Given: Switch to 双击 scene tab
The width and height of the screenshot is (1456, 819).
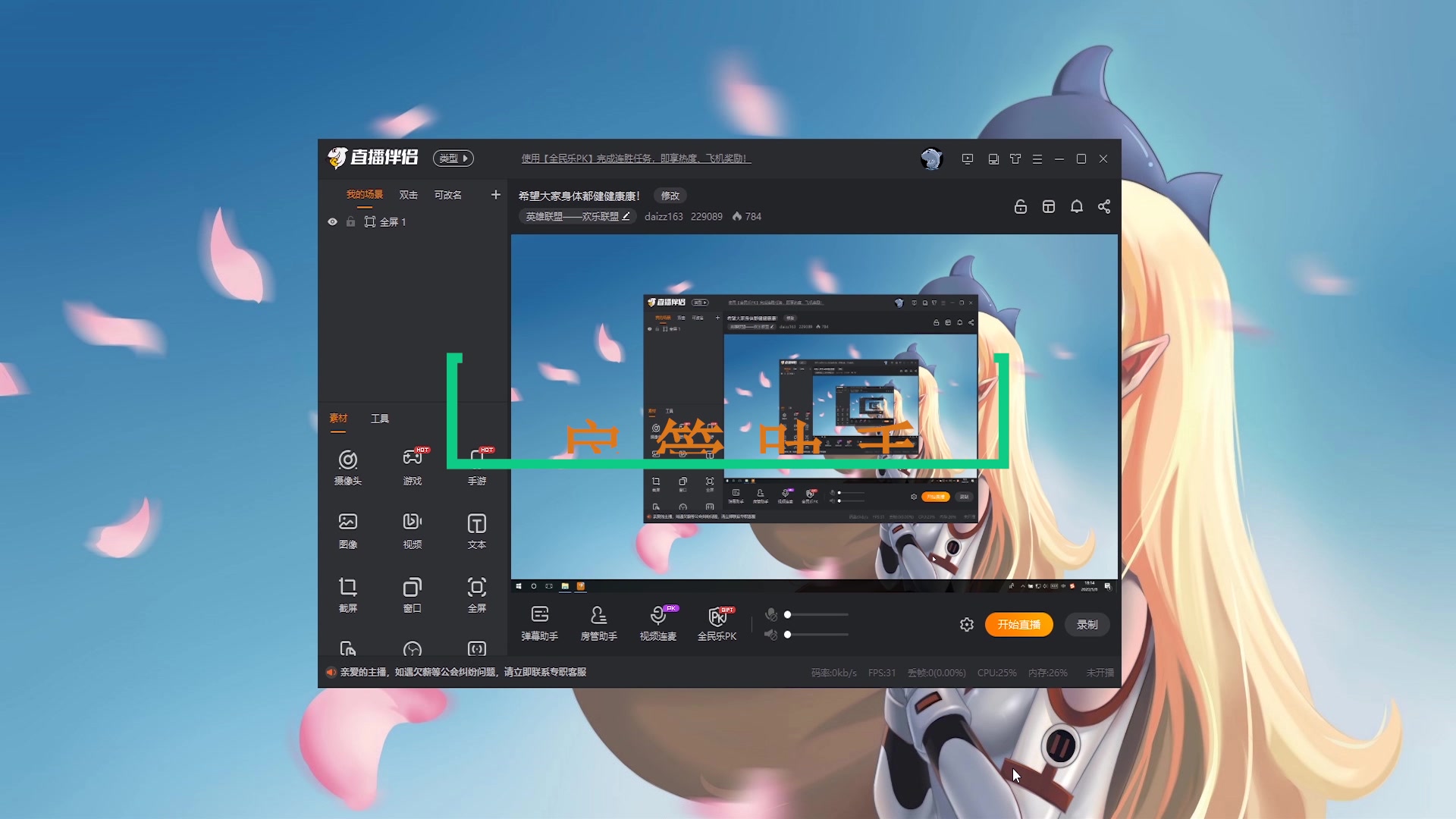Looking at the screenshot, I should click(409, 195).
